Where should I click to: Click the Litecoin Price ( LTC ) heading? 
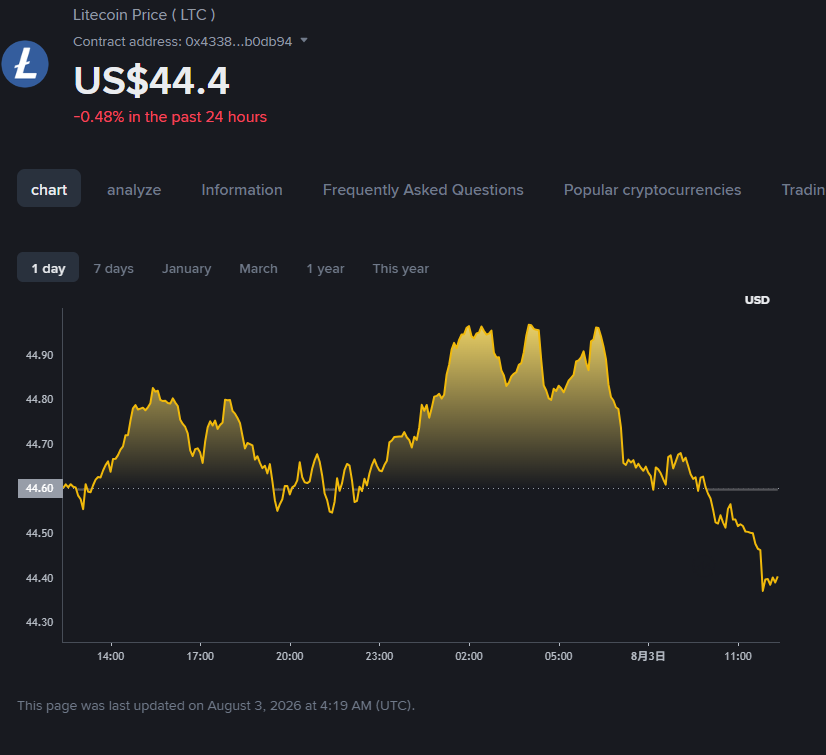[x=144, y=15]
